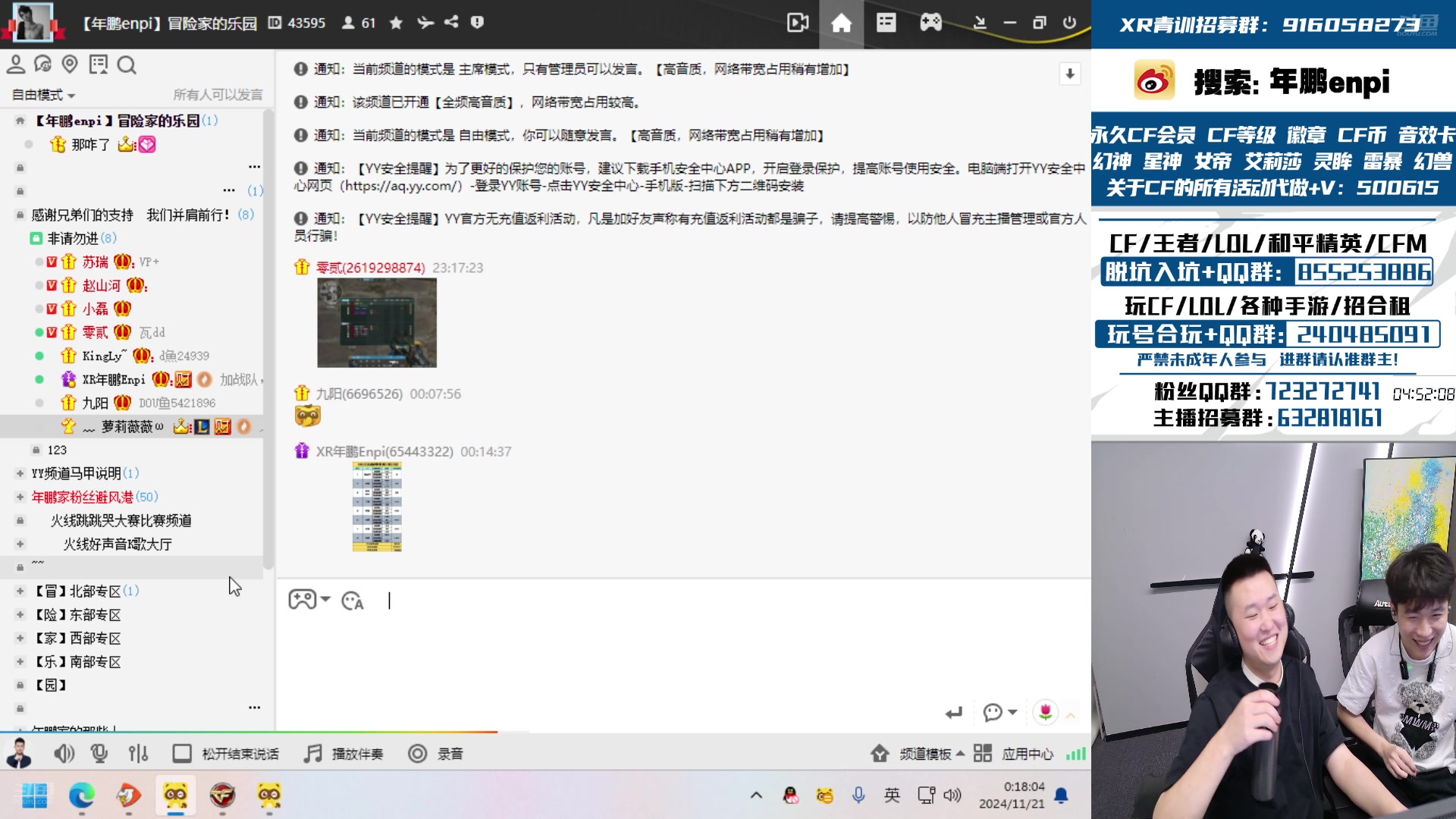Select the 火线跳跳哭大赛比赛频道 channel
1456x819 pixels.
coord(121,520)
